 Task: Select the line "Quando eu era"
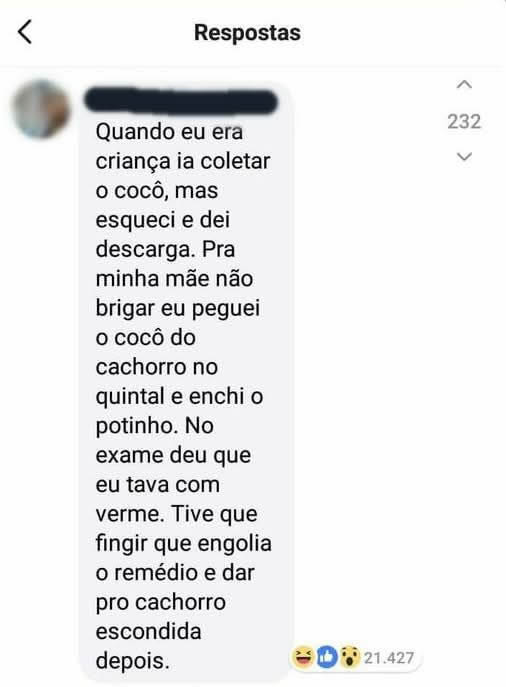coord(169,132)
